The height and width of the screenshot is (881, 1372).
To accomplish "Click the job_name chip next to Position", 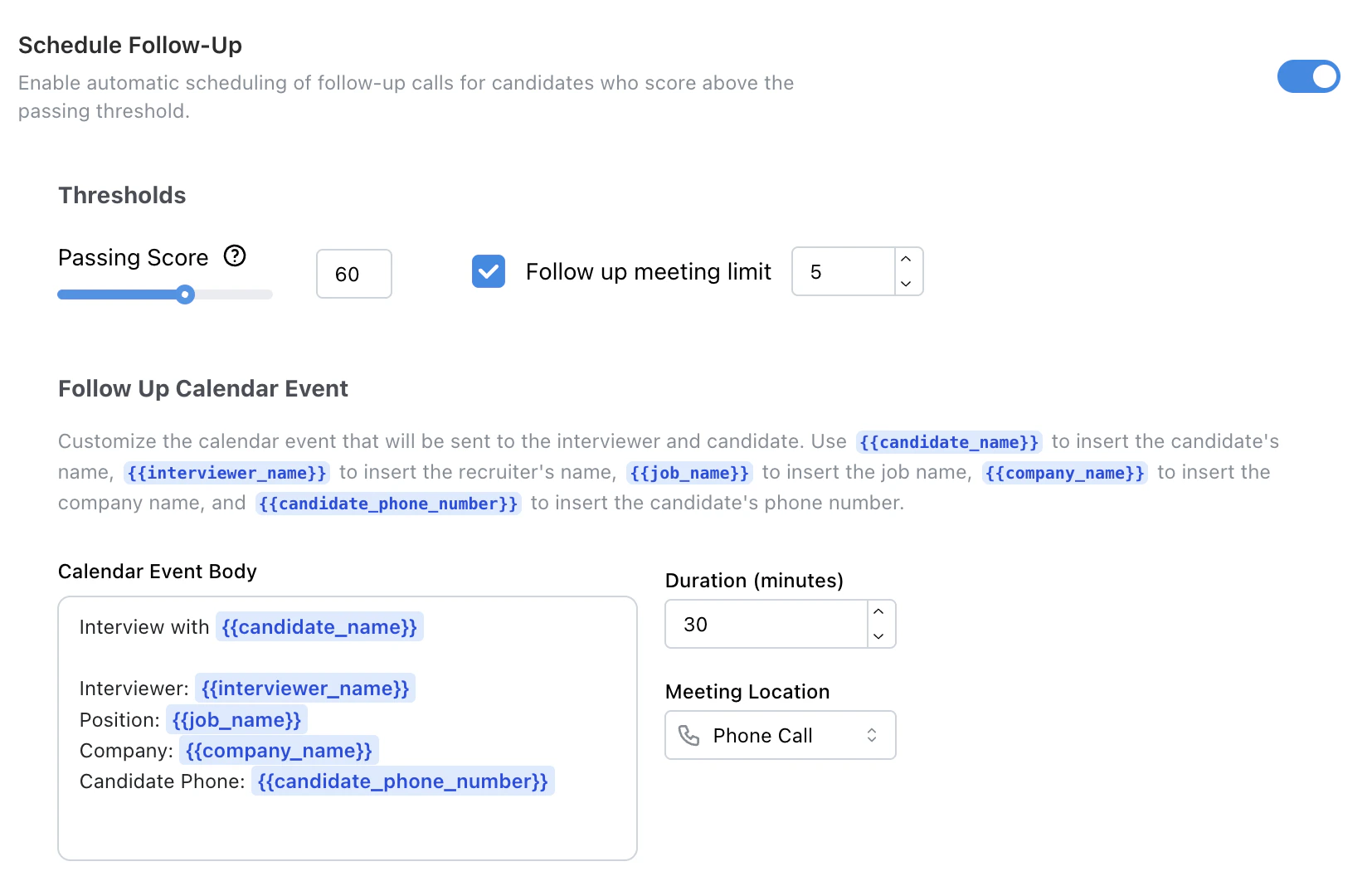I will (x=236, y=719).
